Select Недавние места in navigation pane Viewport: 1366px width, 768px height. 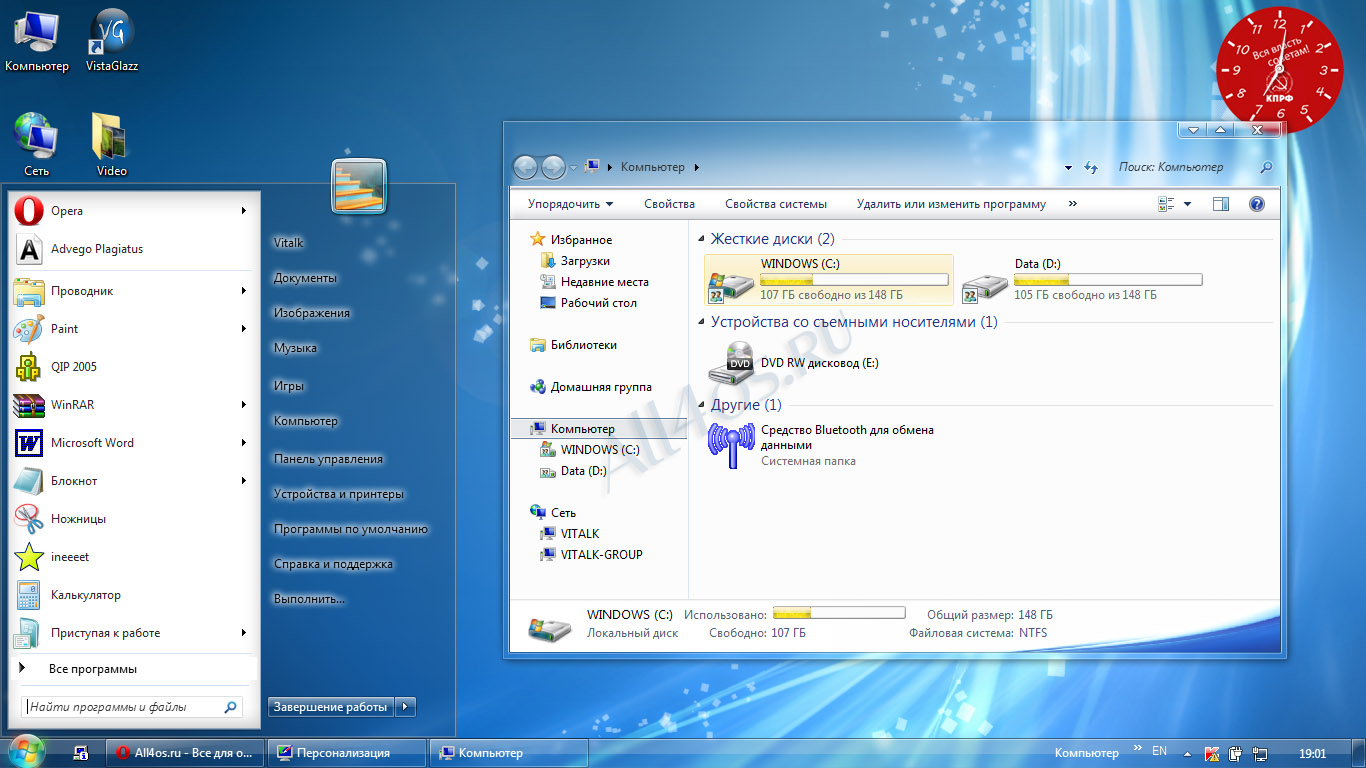click(x=594, y=282)
